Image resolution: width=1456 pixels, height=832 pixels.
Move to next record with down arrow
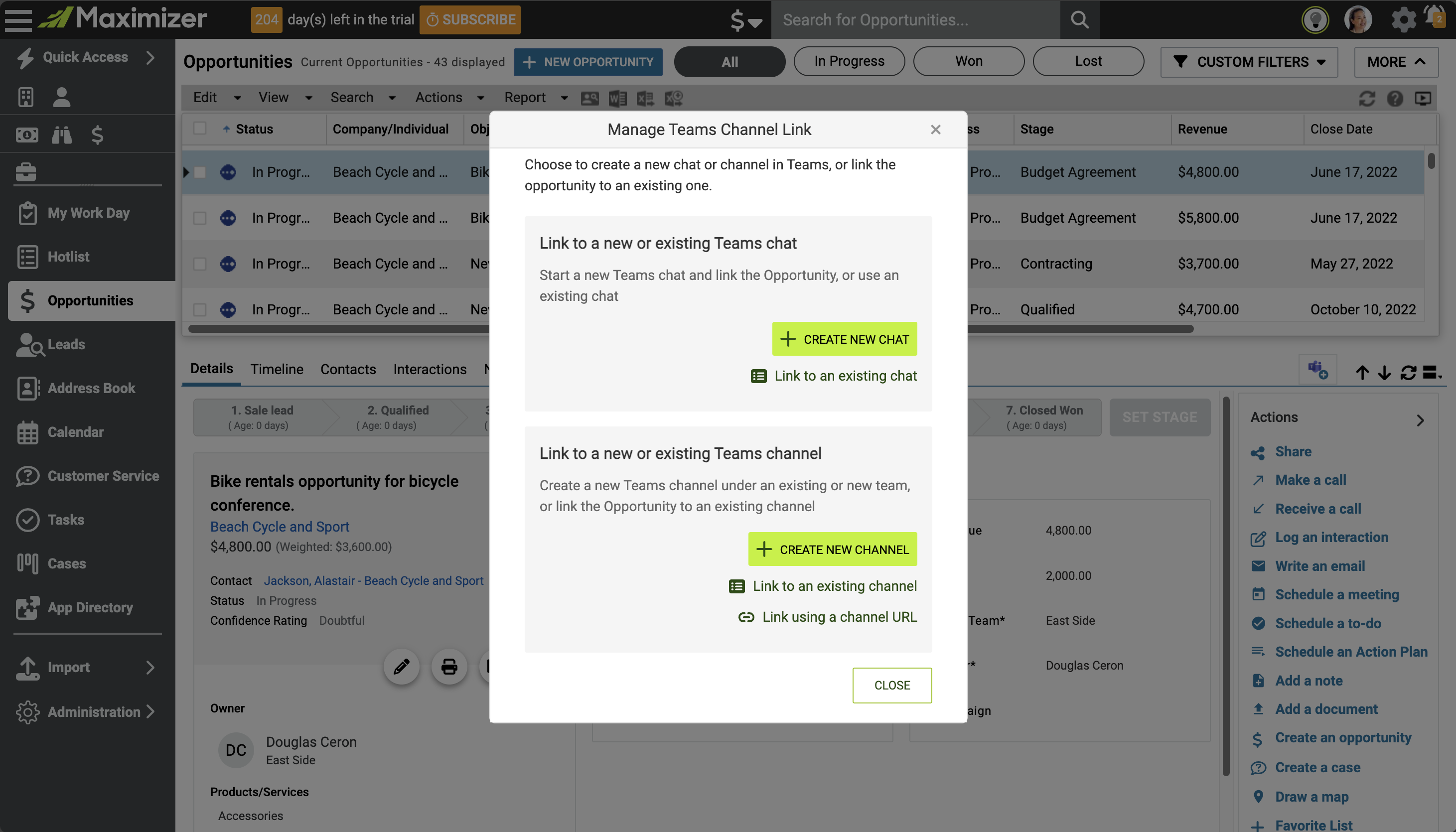1384,373
